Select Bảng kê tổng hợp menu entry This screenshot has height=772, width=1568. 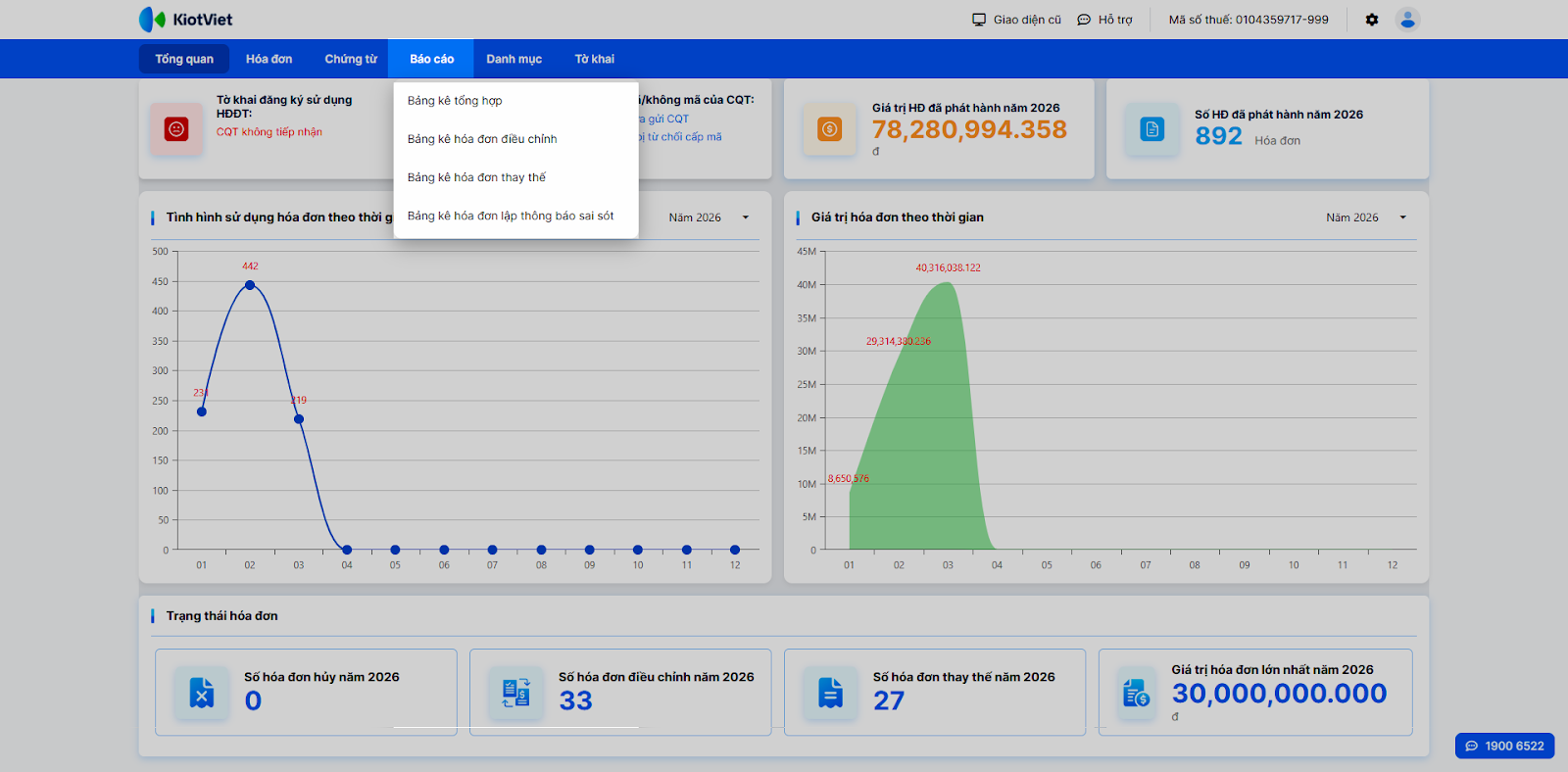(455, 101)
